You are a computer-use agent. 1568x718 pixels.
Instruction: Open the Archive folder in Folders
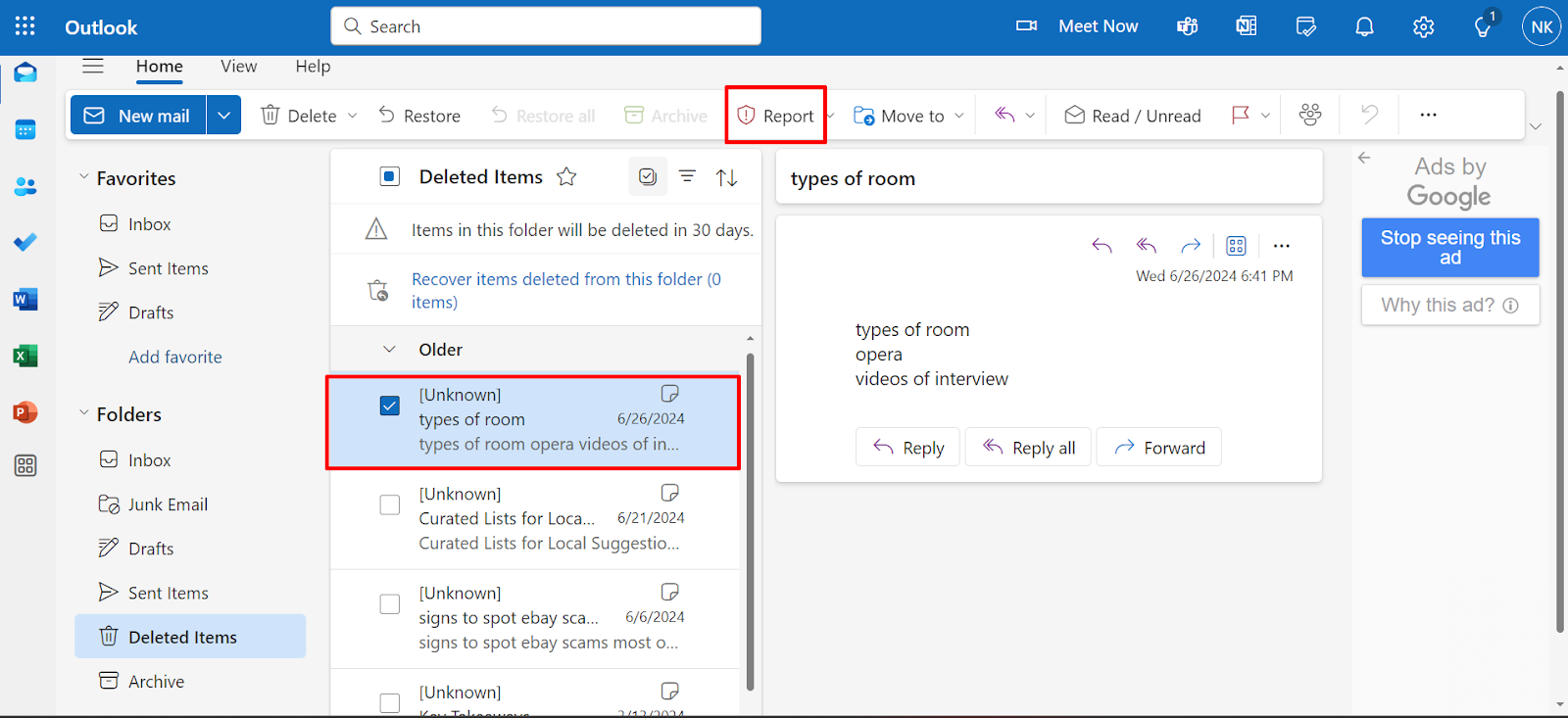coord(190,681)
